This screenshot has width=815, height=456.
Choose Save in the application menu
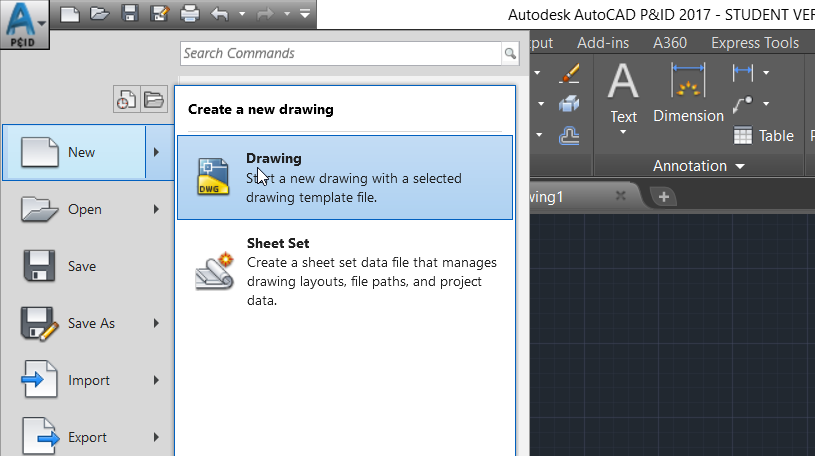point(87,266)
